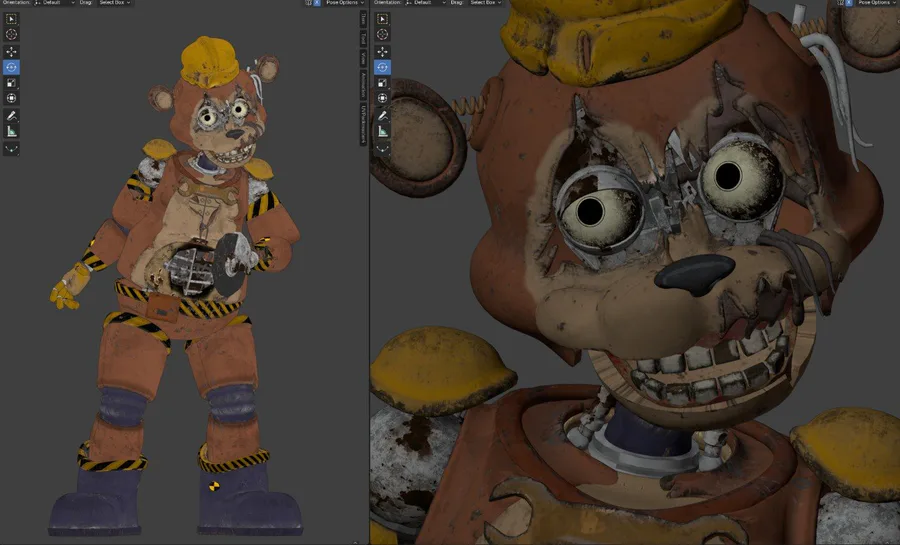This screenshot has height=545, width=900.
Task: Pick the Scale tool in right viewport
Action: (x=382, y=83)
